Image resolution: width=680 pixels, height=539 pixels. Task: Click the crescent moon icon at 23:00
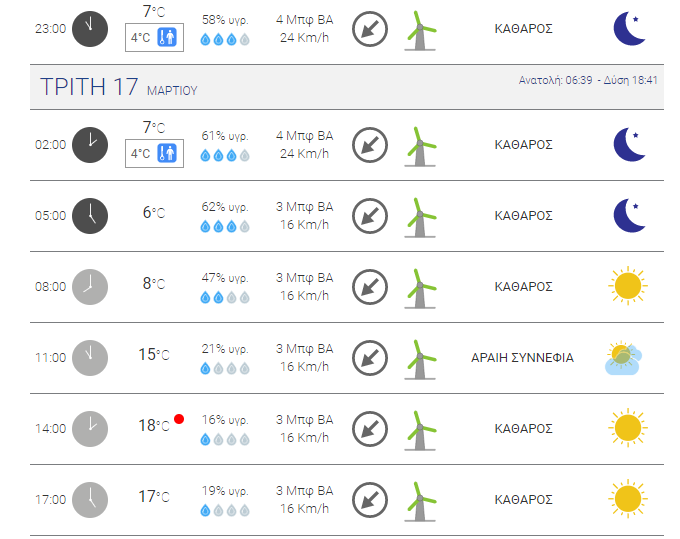630,29
